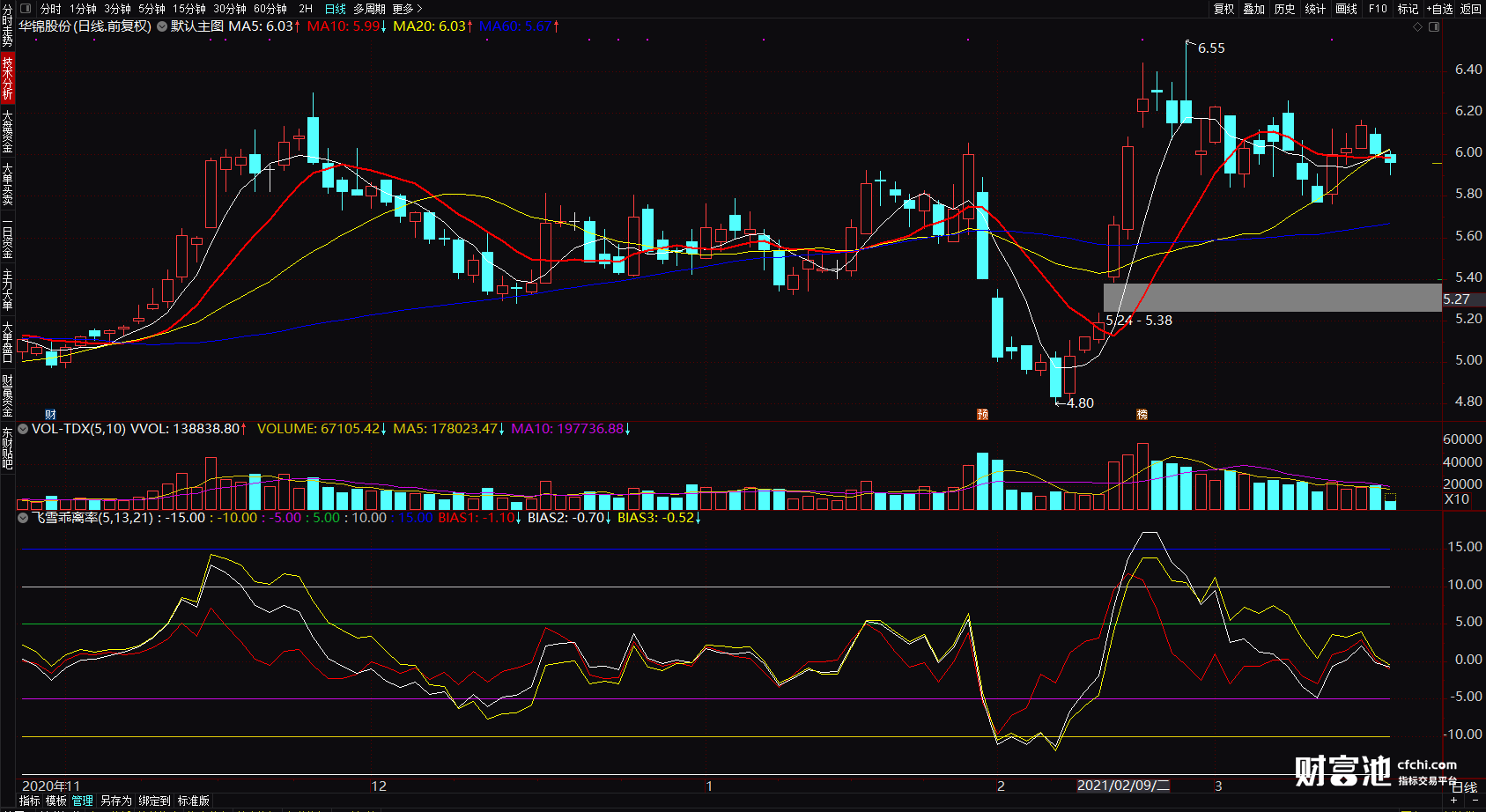Click the panel layout icon at top-left
Image resolution: width=1486 pixels, height=812 pixels.
(x=26, y=9)
